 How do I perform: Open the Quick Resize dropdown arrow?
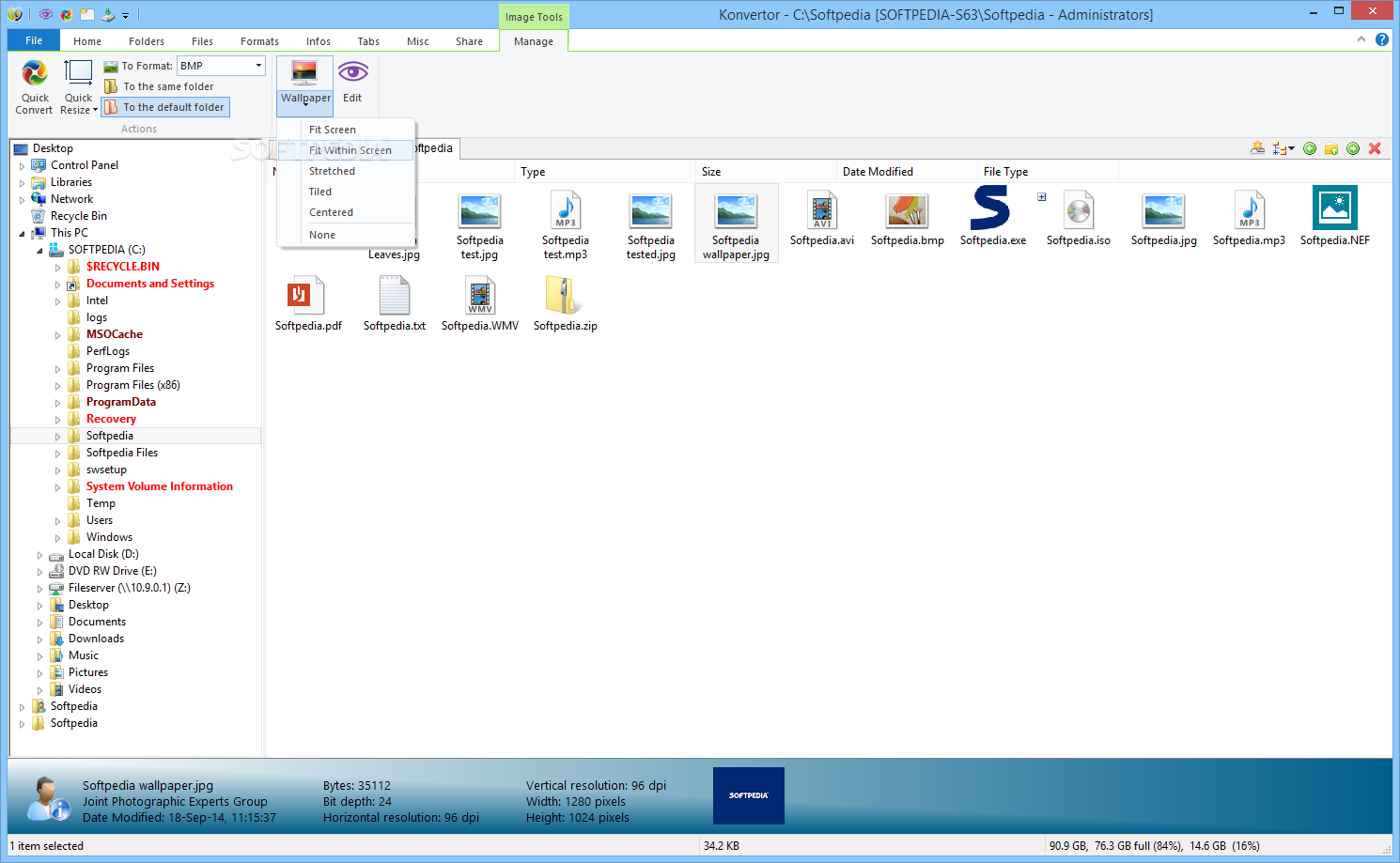click(95, 111)
